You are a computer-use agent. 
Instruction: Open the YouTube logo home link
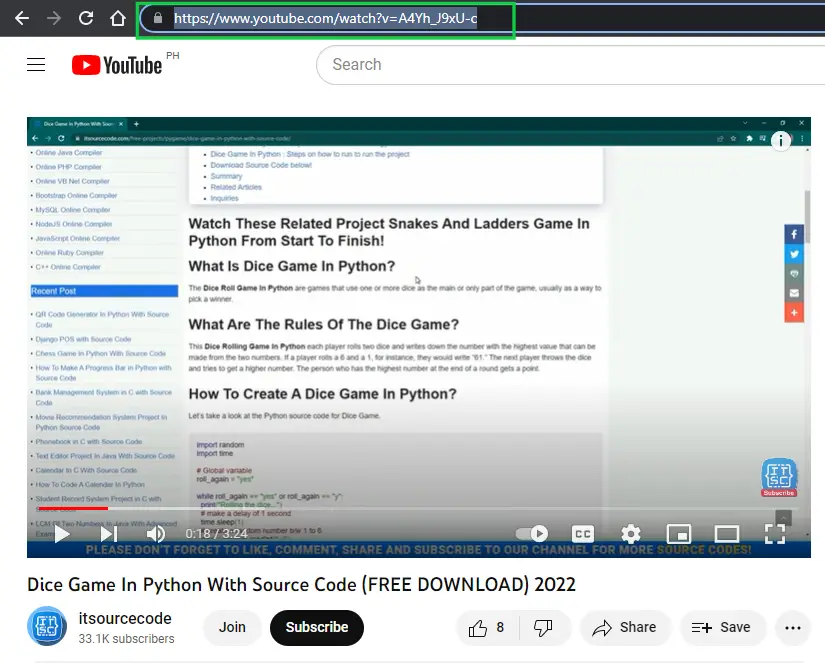pos(117,65)
